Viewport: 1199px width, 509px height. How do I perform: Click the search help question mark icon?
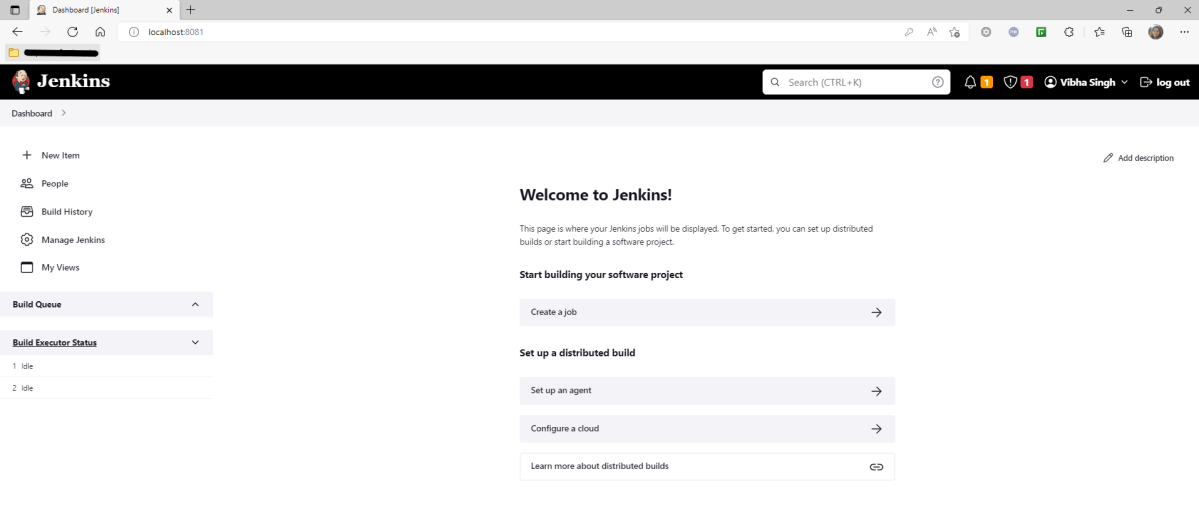coord(937,82)
